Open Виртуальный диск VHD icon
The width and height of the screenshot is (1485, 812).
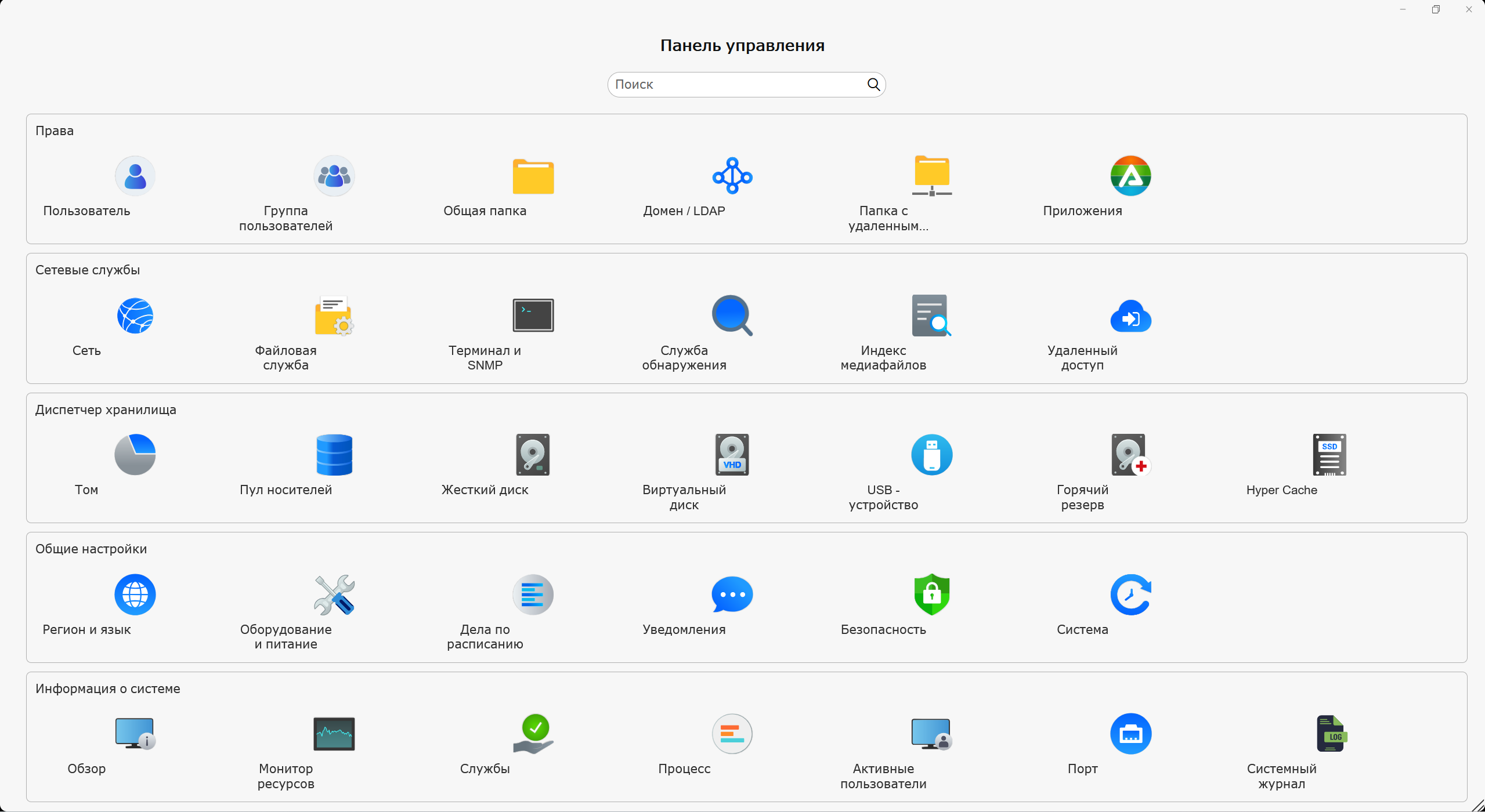tap(732, 455)
